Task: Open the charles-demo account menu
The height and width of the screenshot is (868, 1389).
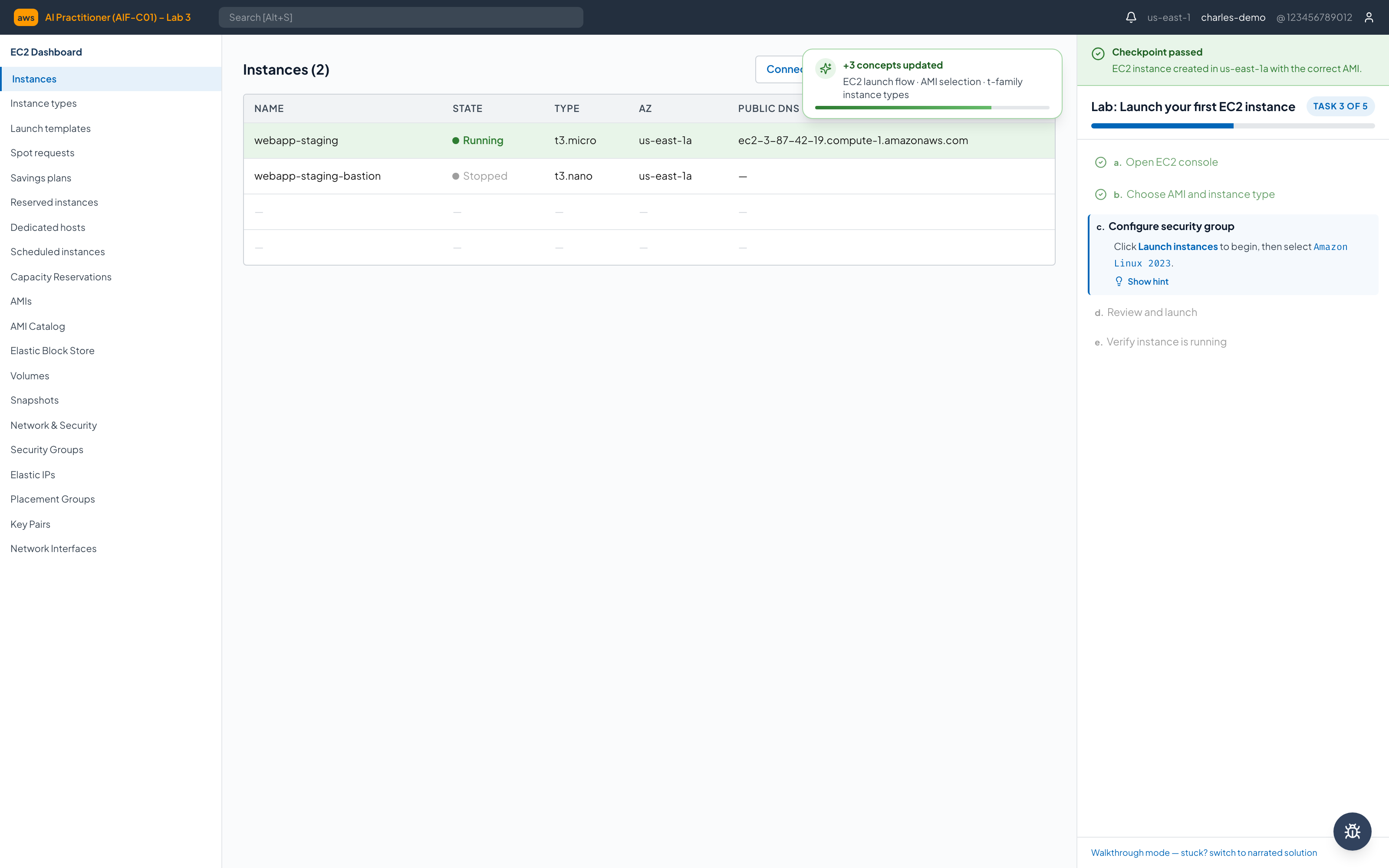Action: tap(1233, 17)
